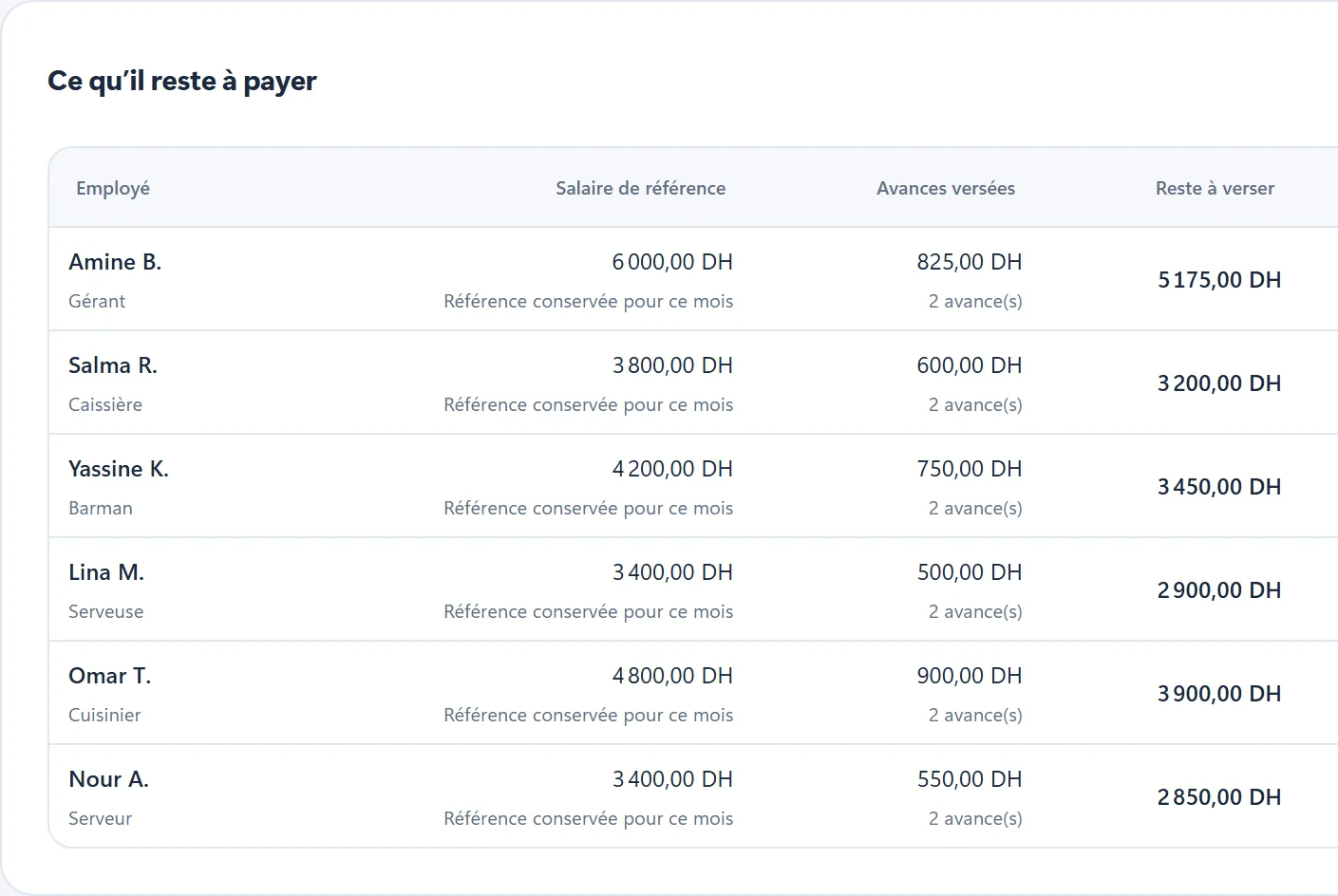Click the 500,00 DH advances amount

click(x=970, y=572)
